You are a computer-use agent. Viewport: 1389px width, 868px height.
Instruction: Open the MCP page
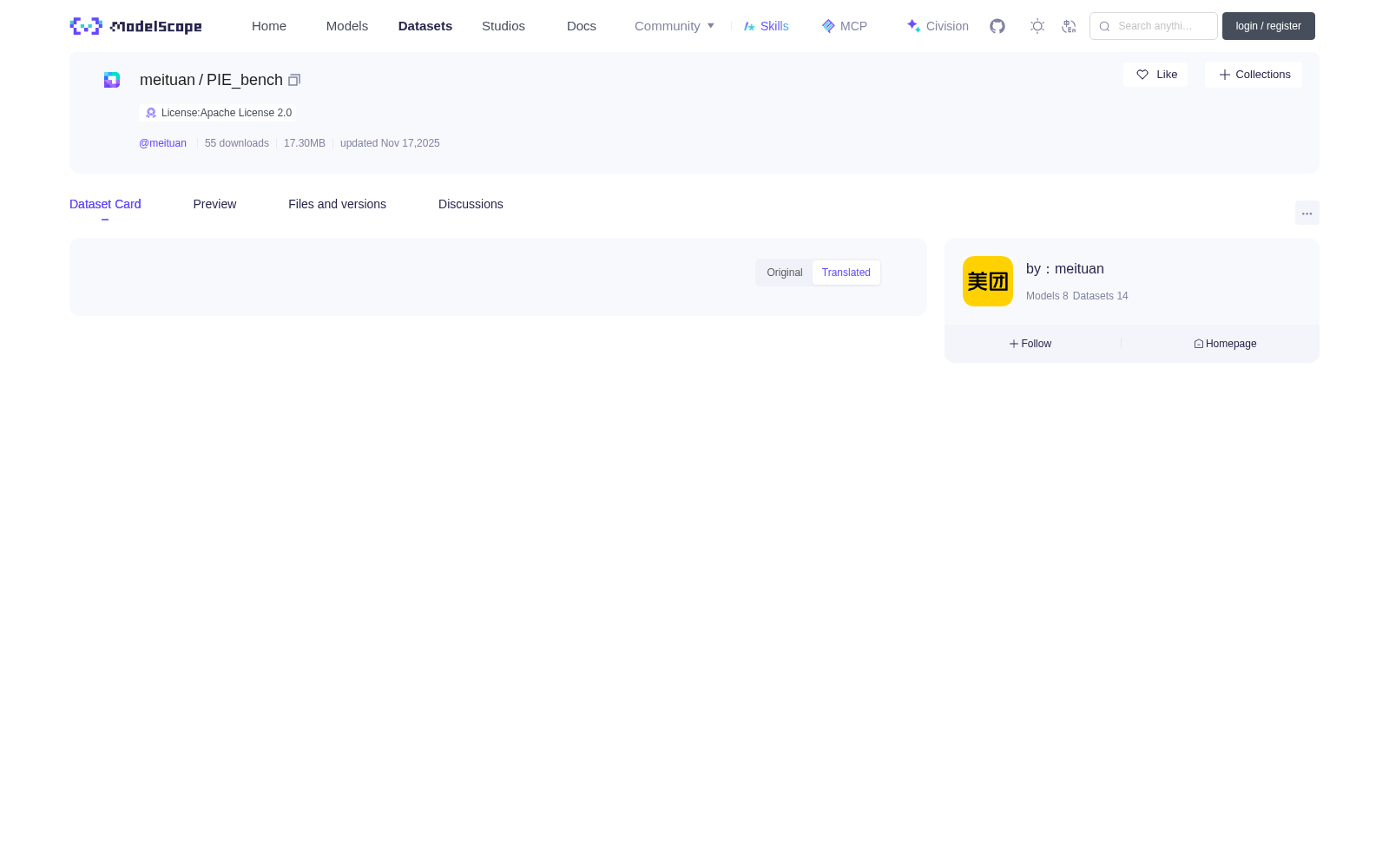click(x=845, y=26)
